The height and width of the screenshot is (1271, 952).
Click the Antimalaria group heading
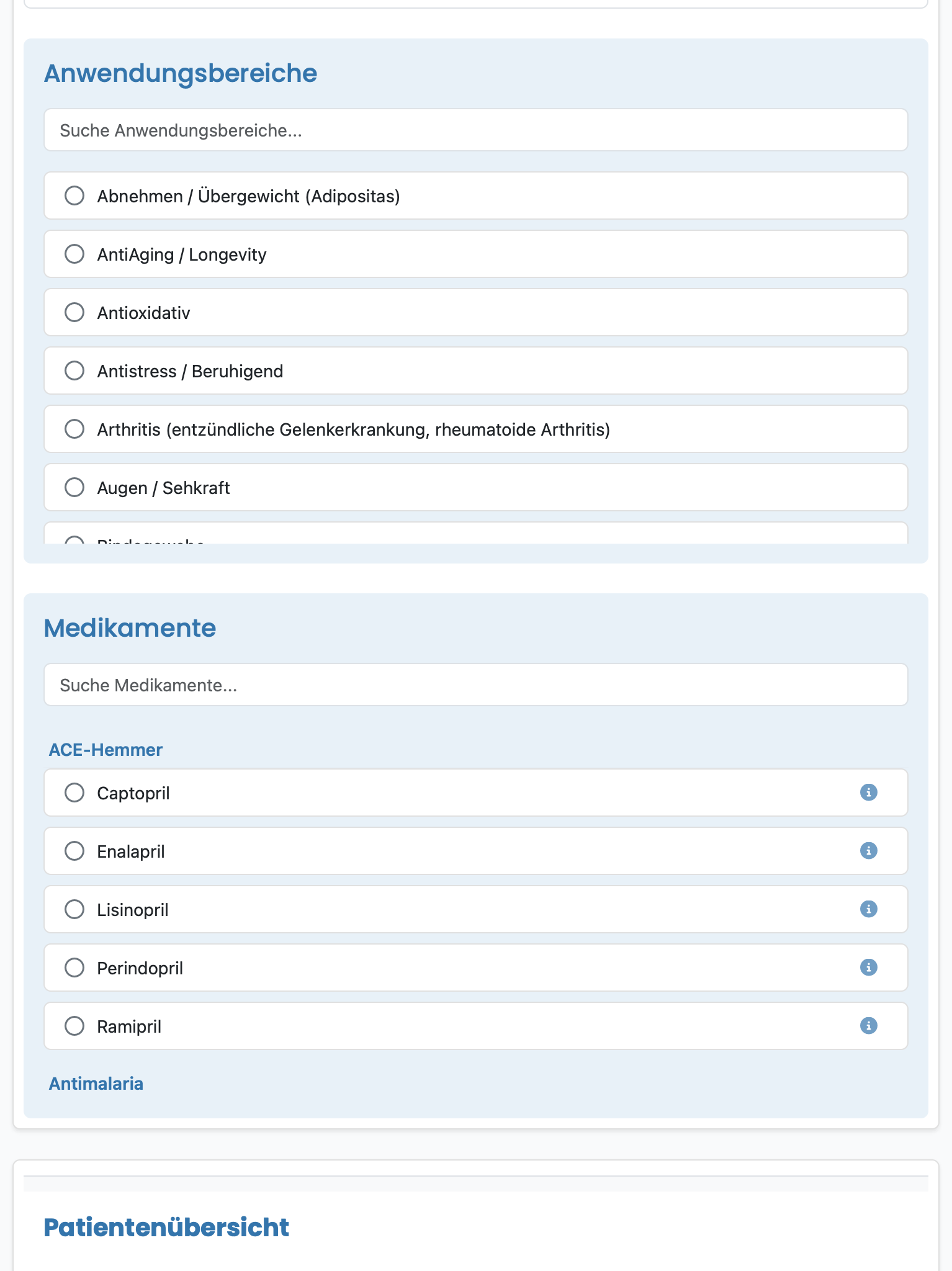coord(96,1084)
